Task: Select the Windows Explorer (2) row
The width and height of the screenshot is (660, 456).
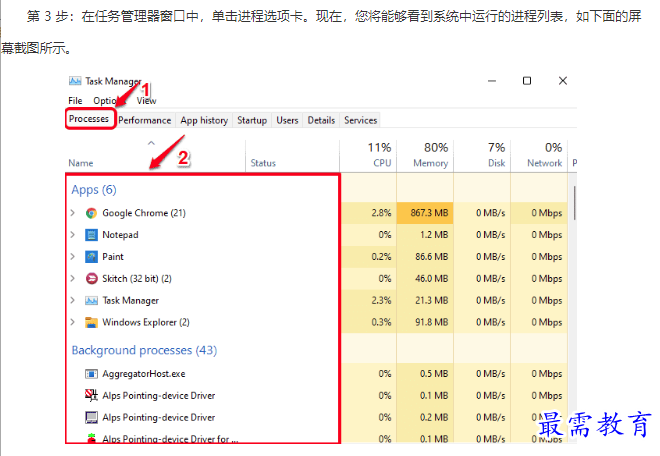Action: pyautogui.click(x=317, y=323)
